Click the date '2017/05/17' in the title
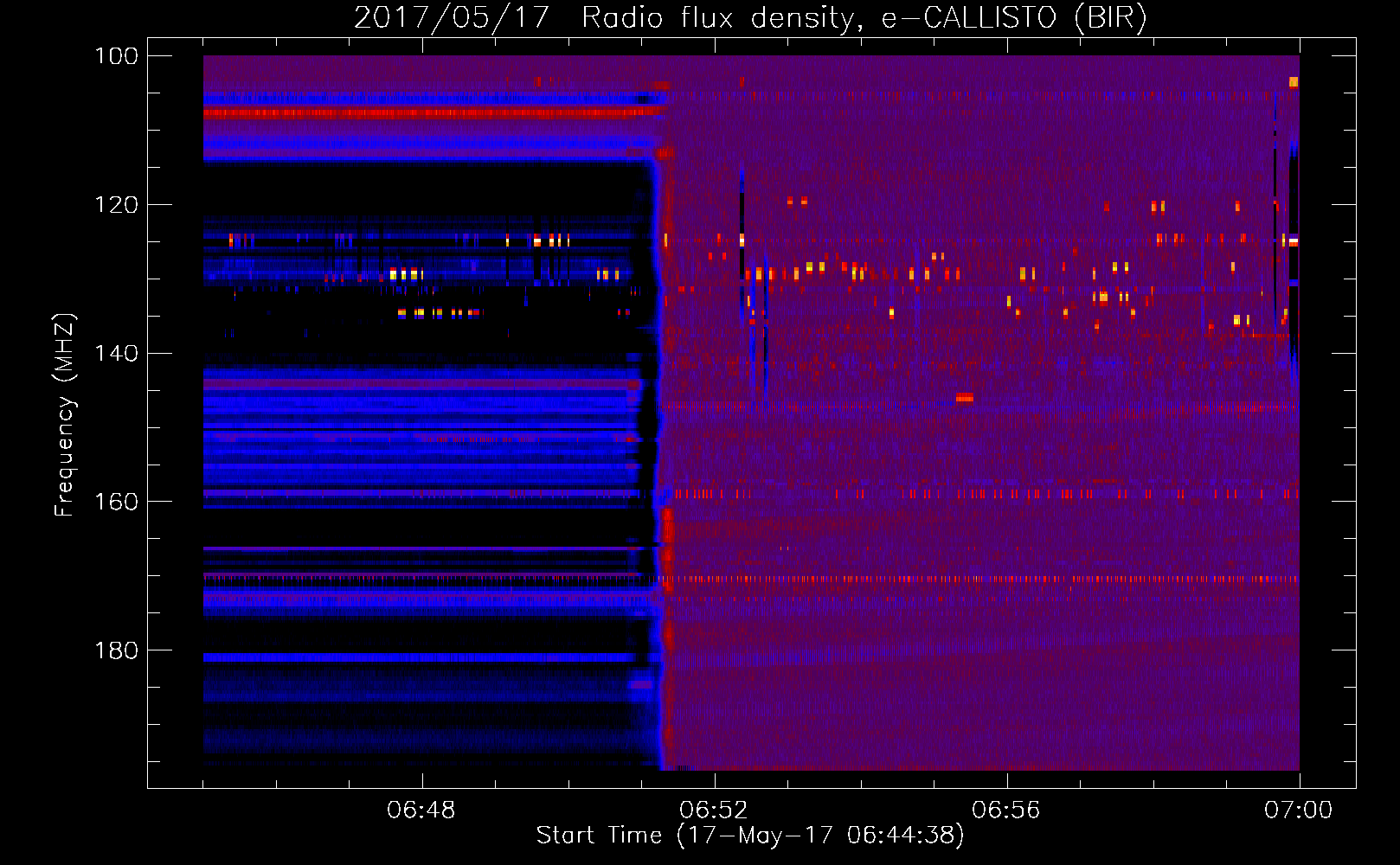Screen dimensions: 1400x865 pyautogui.click(x=452, y=17)
